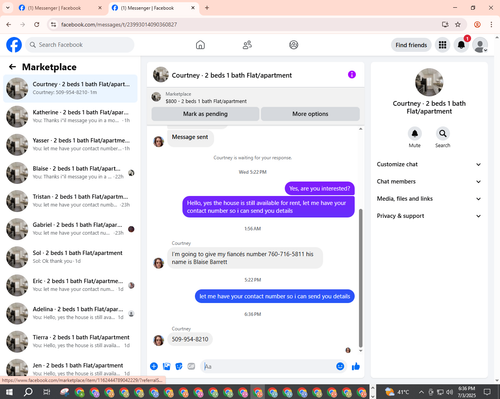Choose a sticker in composer
Viewport: 500px width, 399px height.
[x=179, y=366]
